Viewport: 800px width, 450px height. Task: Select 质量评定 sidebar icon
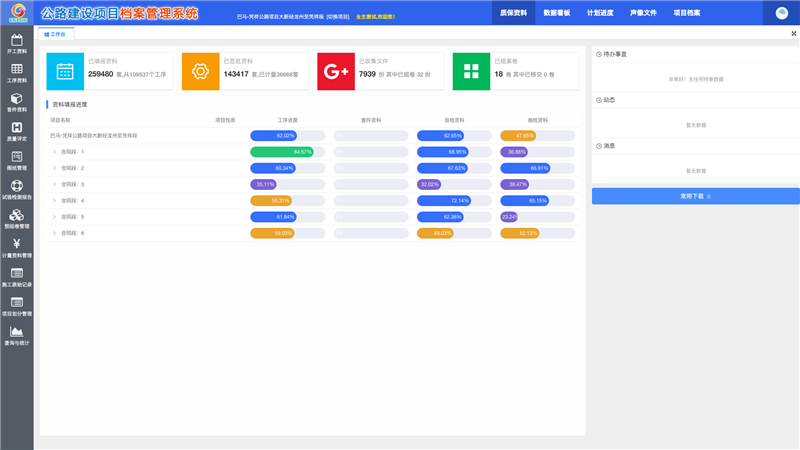click(x=16, y=131)
